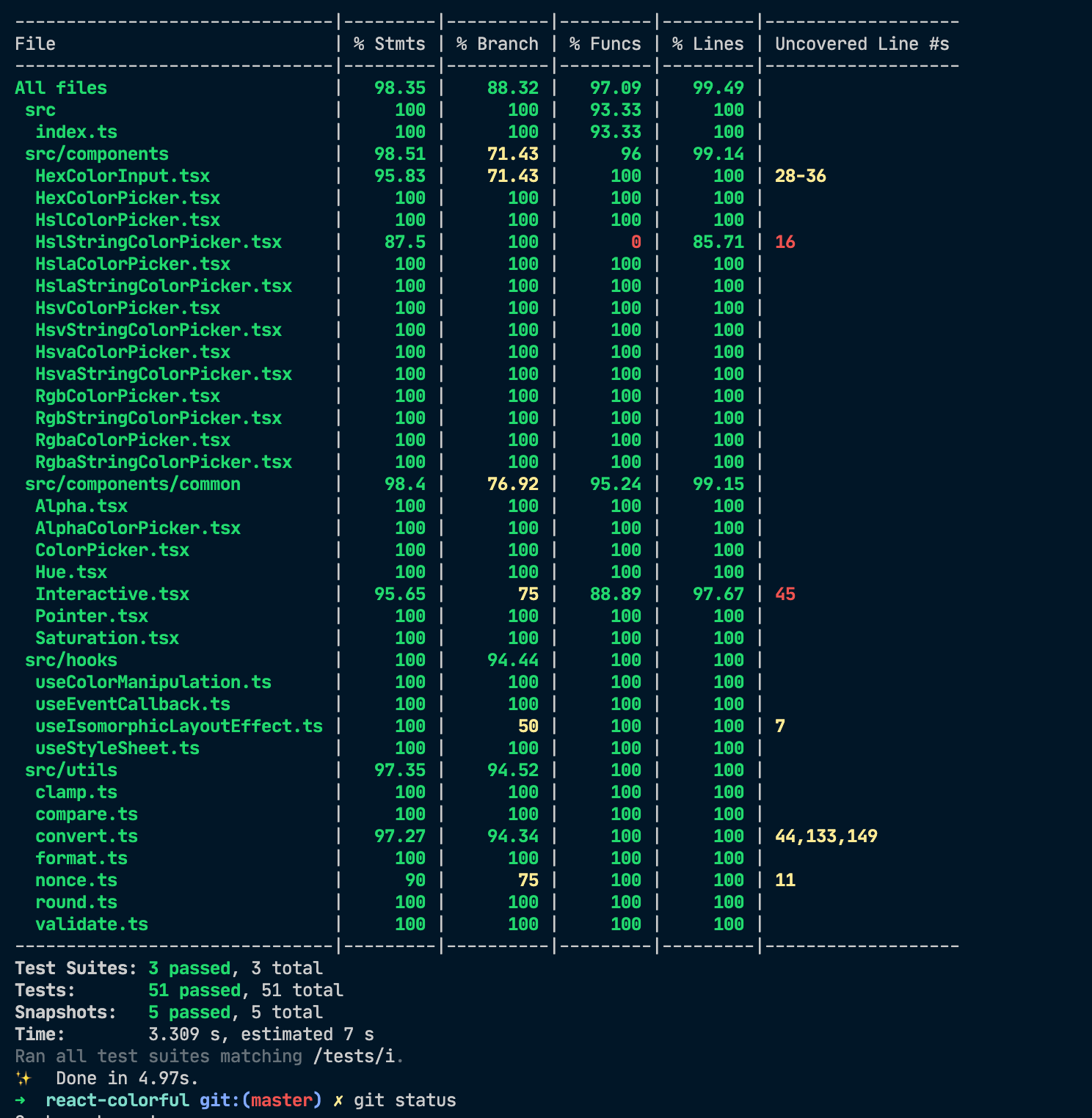Image resolution: width=1092 pixels, height=1118 pixels.
Task: Click the "% Branch" column header
Action: click(x=497, y=44)
